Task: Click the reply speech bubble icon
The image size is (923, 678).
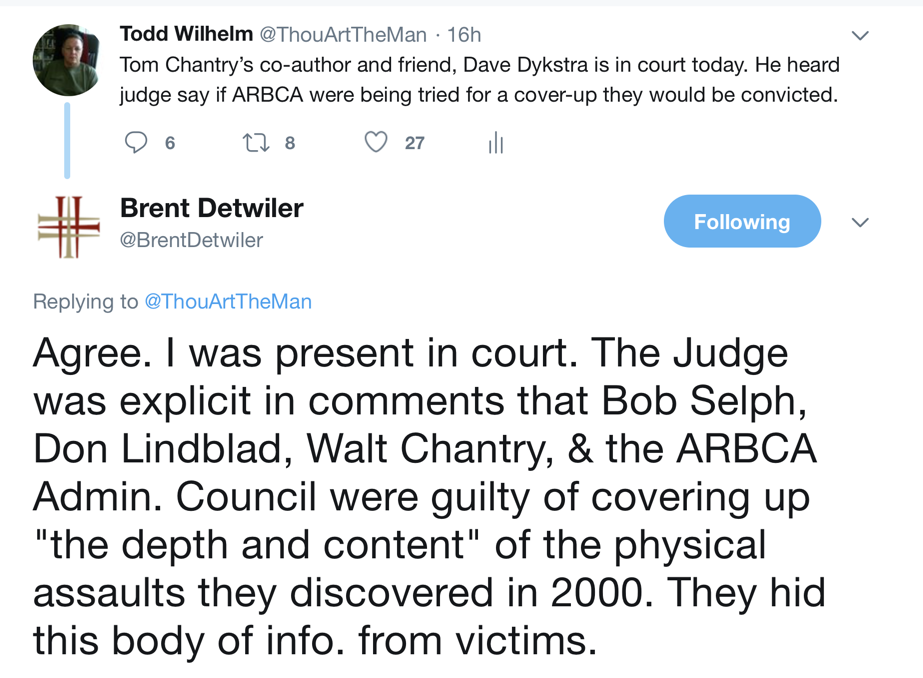Action: click(x=136, y=143)
